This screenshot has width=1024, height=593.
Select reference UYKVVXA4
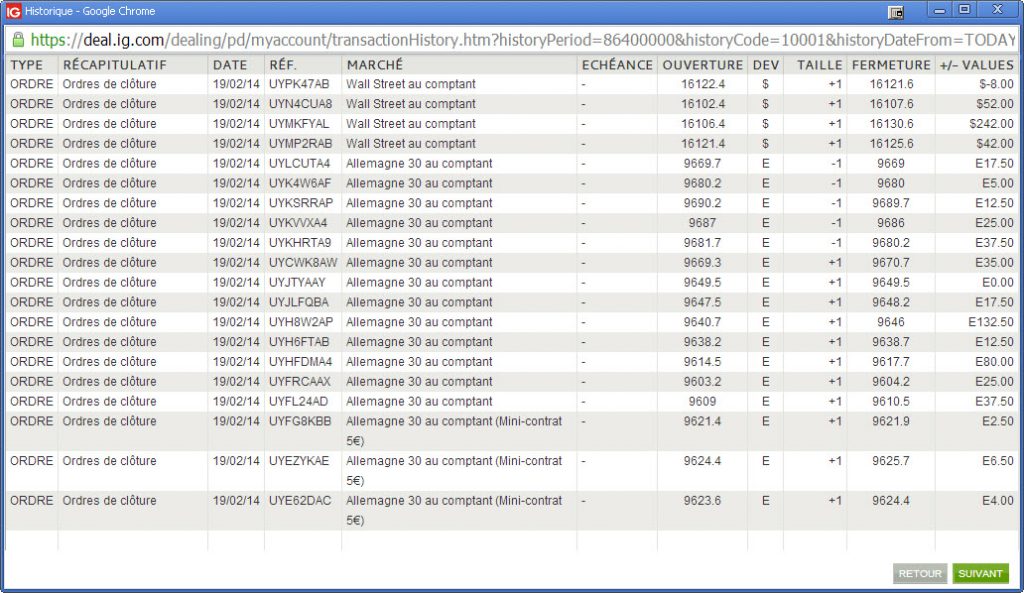click(x=298, y=223)
